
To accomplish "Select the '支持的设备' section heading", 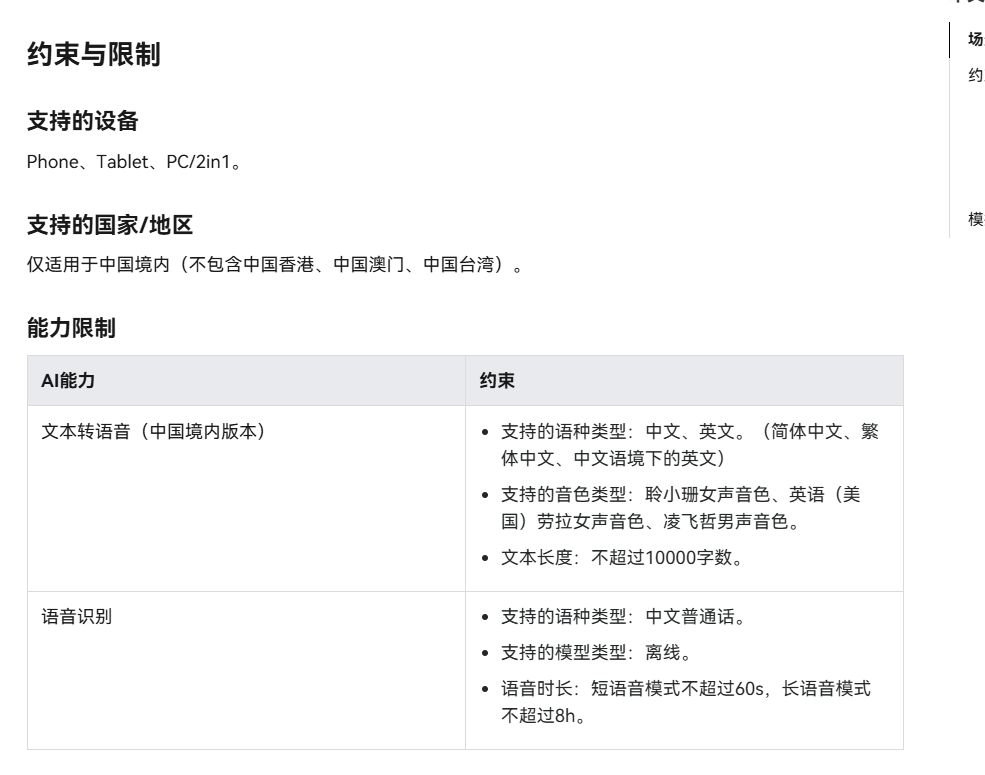I will coord(82,123).
